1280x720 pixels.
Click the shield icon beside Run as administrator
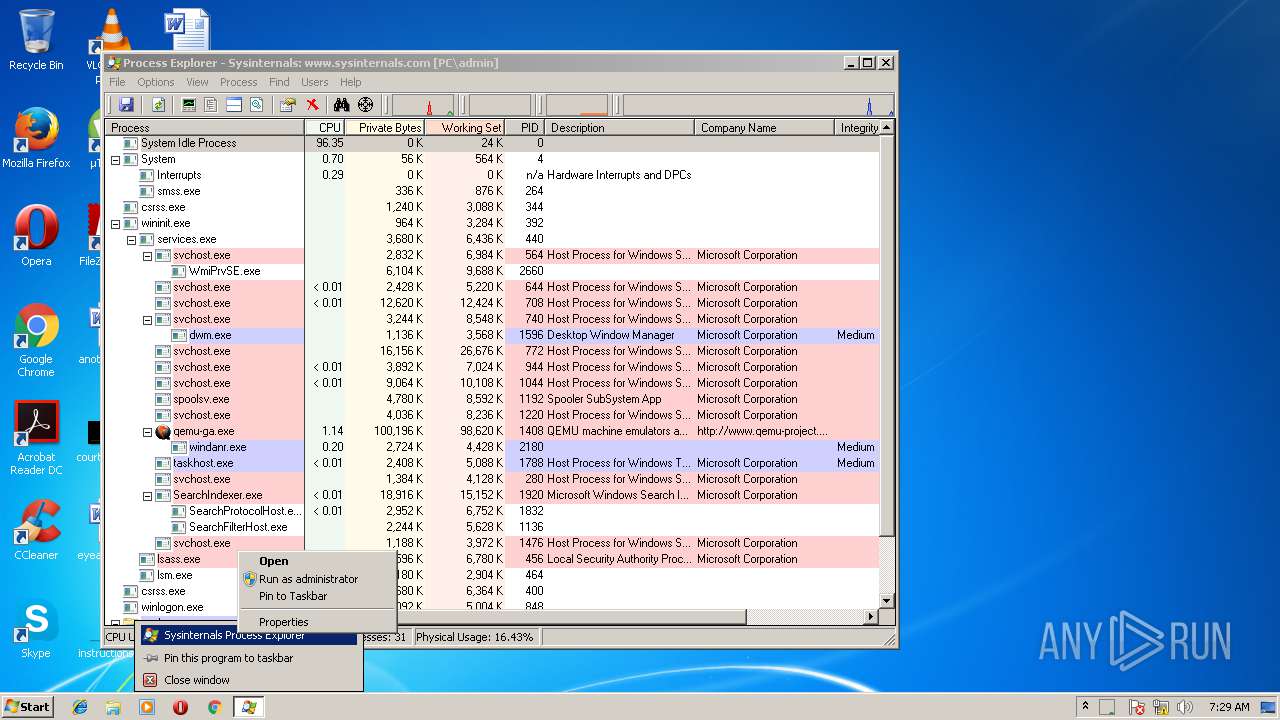click(x=249, y=579)
